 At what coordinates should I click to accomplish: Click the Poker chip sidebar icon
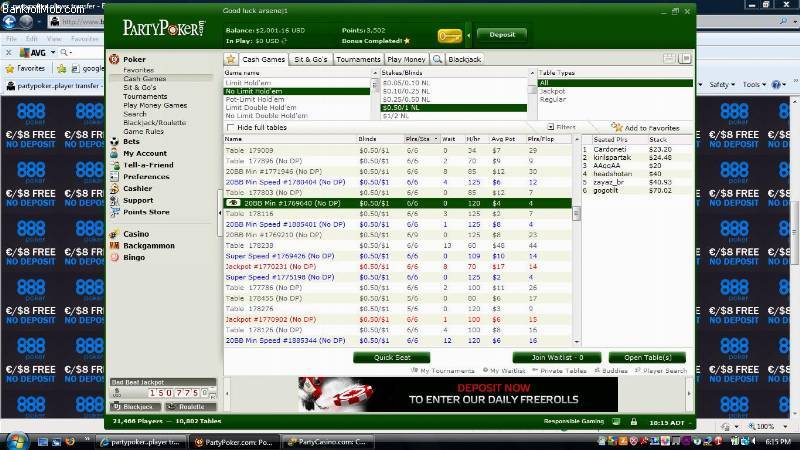[114, 59]
